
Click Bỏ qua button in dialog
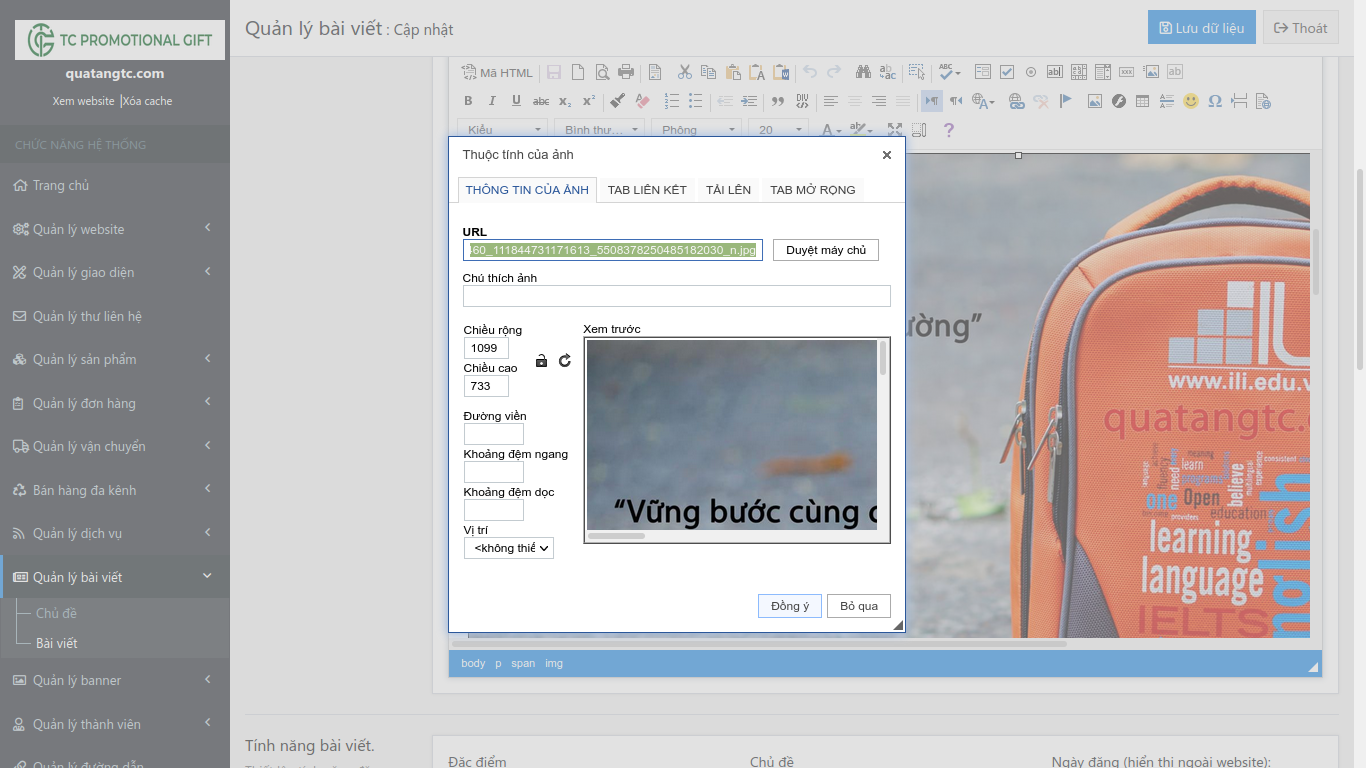(x=859, y=606)
